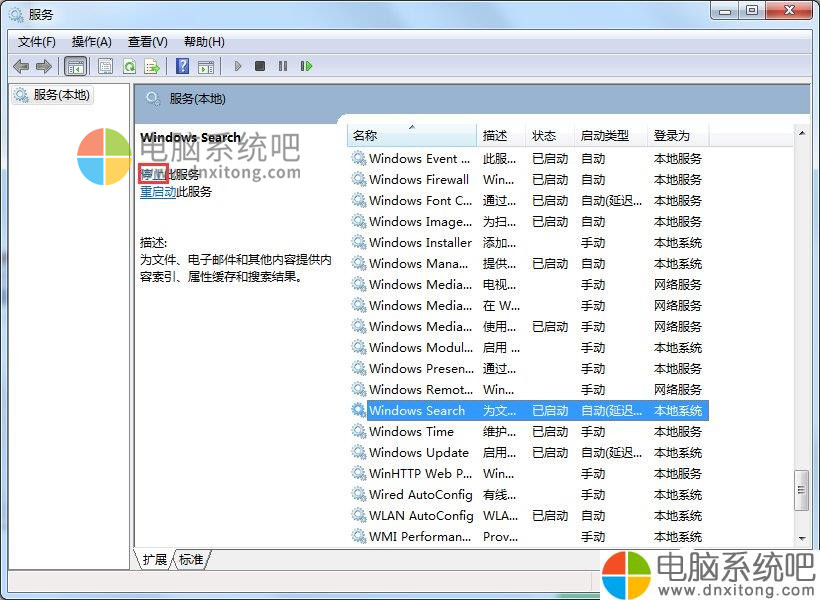The height and width of the screenshot is (600, 820).
Task: Select the Windows Font C... service row
Action: [x=528, y=200]
